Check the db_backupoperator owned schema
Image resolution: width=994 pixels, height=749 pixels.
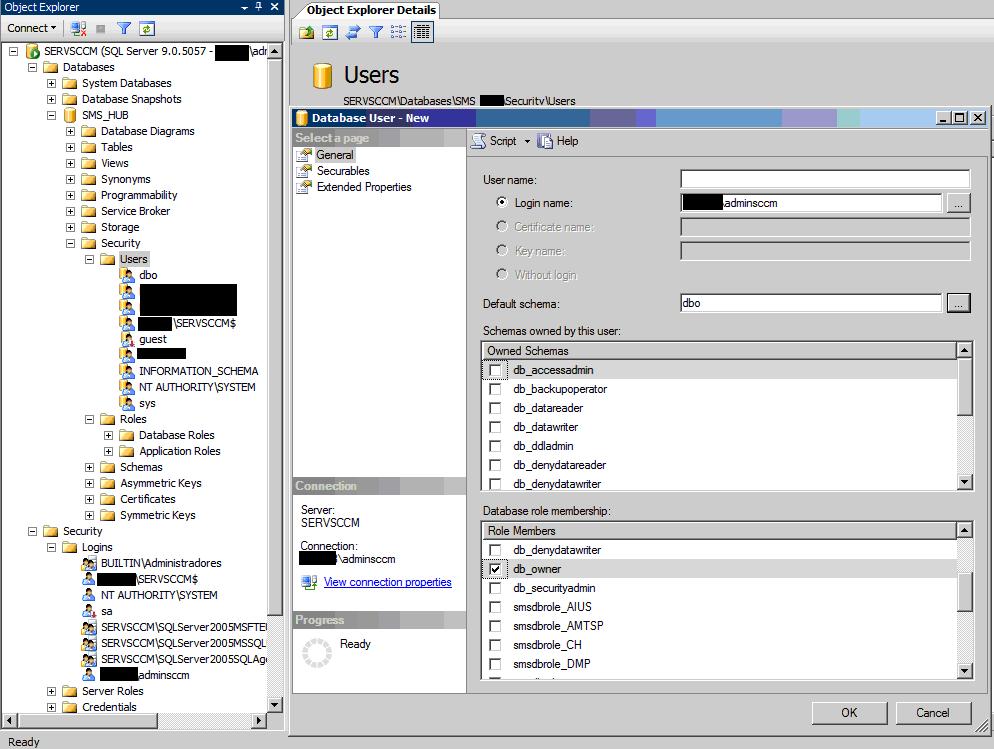pyautogui.click(x=495, y=389)
